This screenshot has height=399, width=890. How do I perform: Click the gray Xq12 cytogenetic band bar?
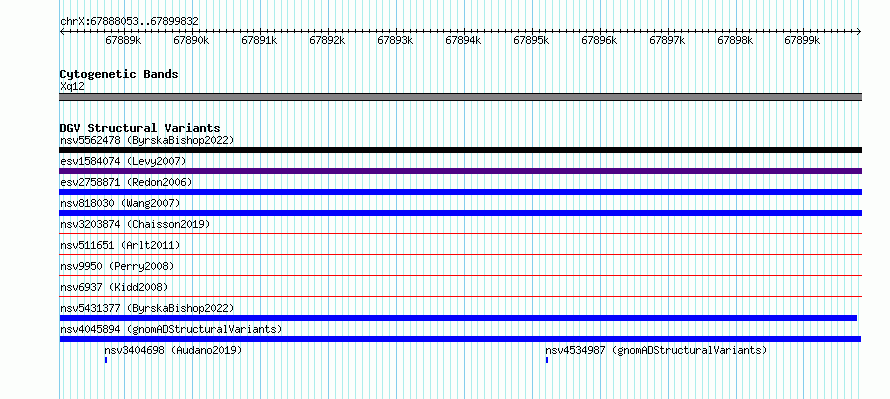click(460, 97)
